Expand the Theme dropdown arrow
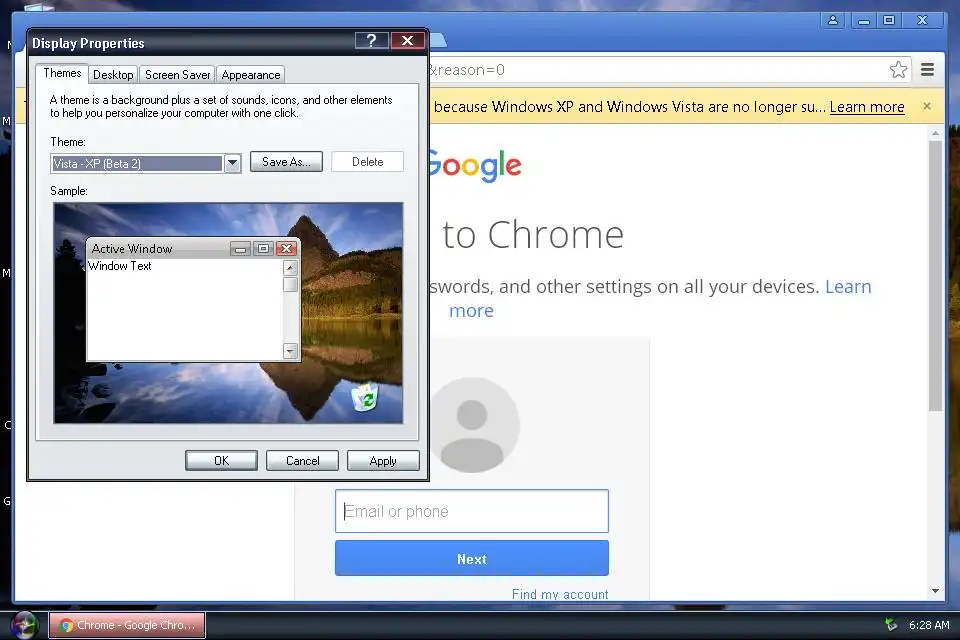960x640 pixels. click(232, 164)
